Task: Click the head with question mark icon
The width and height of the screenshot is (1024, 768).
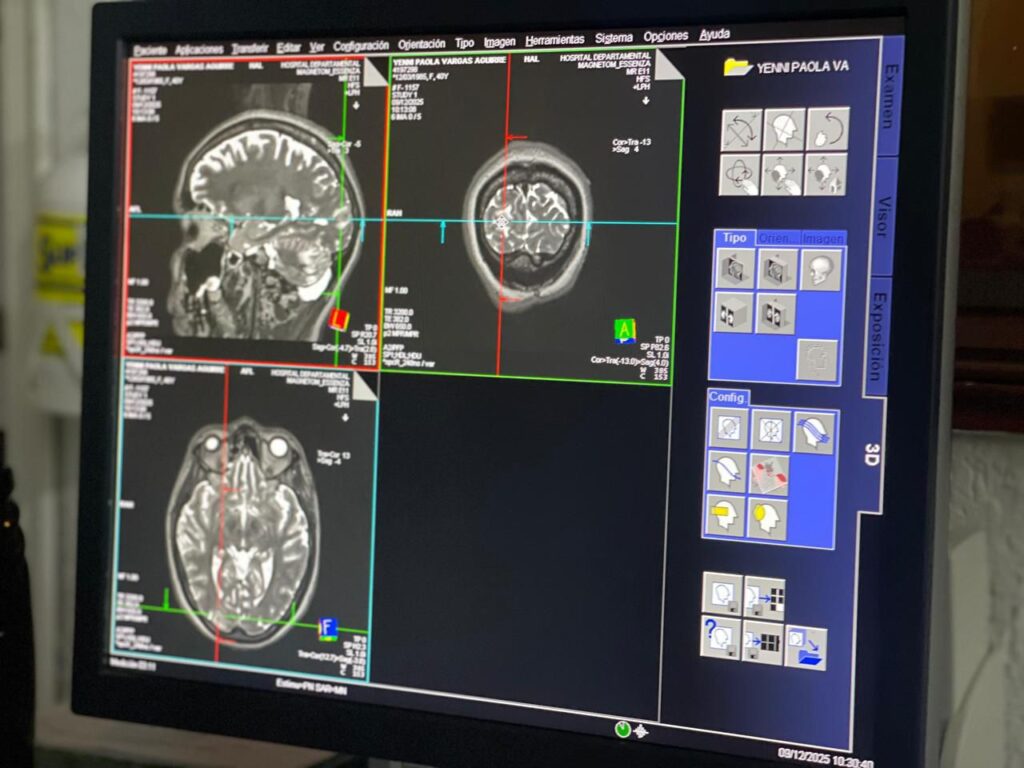Action: point(720,636)
